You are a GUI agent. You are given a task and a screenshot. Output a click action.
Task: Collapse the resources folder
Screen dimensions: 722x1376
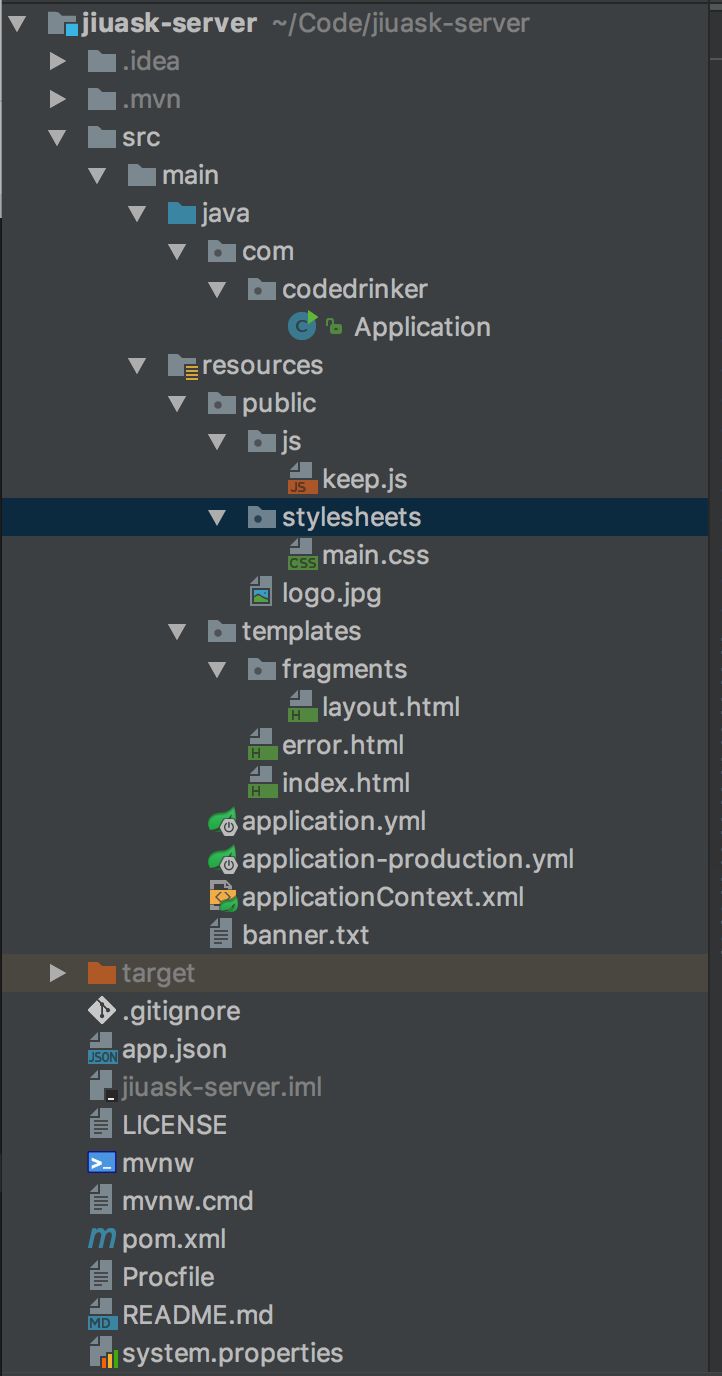click(x=137, y=365)
